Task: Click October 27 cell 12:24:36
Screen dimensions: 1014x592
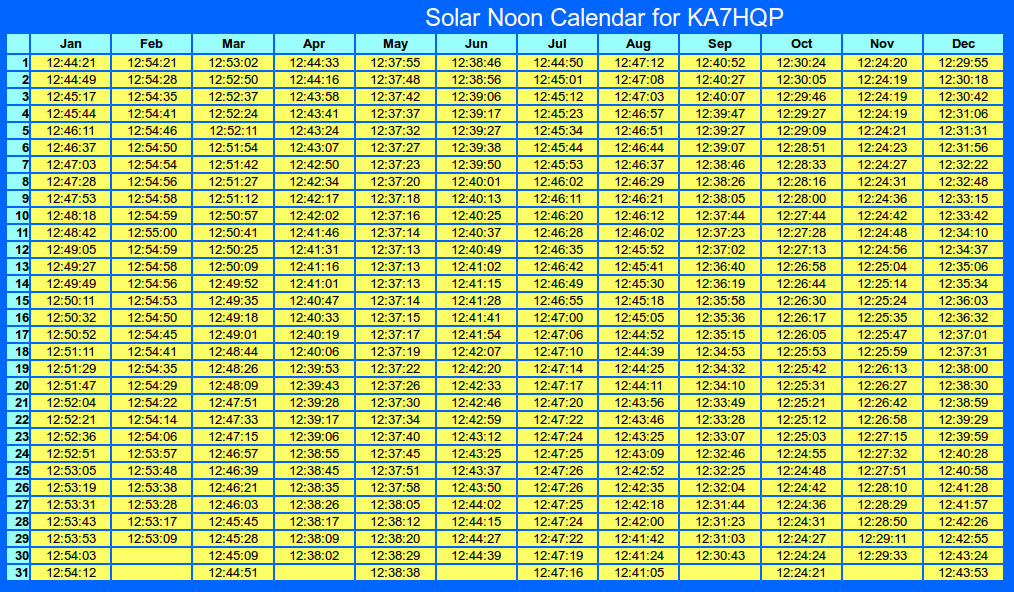Action: (801, 505)
